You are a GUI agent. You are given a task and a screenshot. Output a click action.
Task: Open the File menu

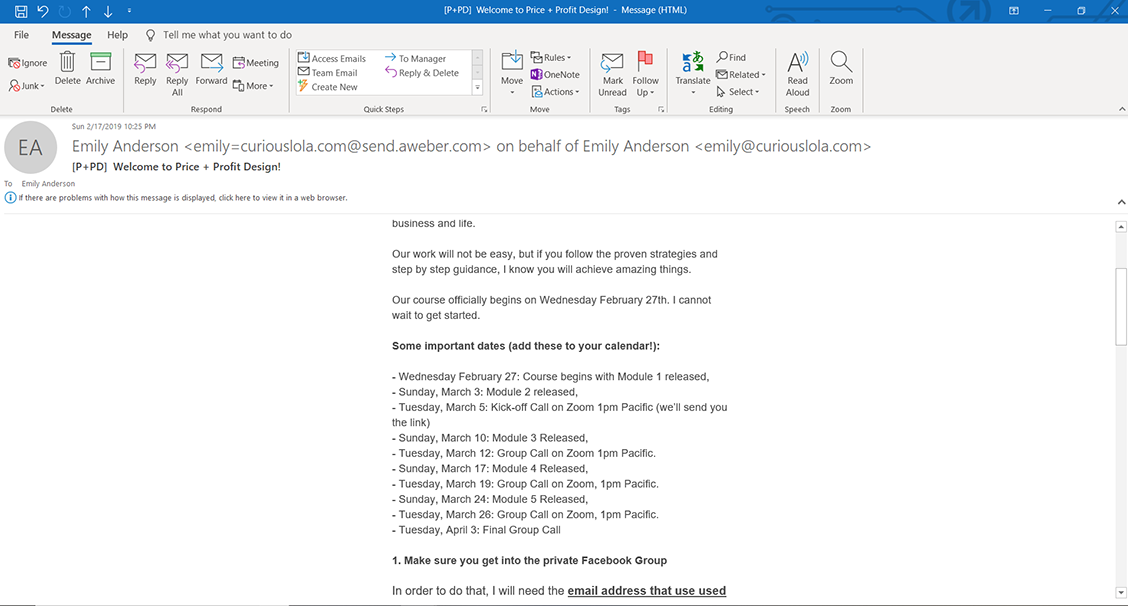point(21,35)
